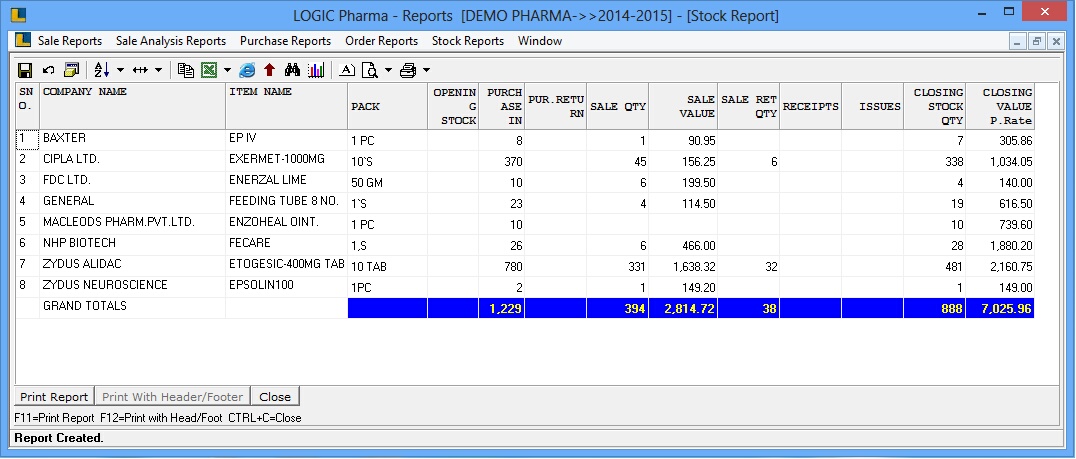Click grand total sale value 2,814.72

point(683,309)
